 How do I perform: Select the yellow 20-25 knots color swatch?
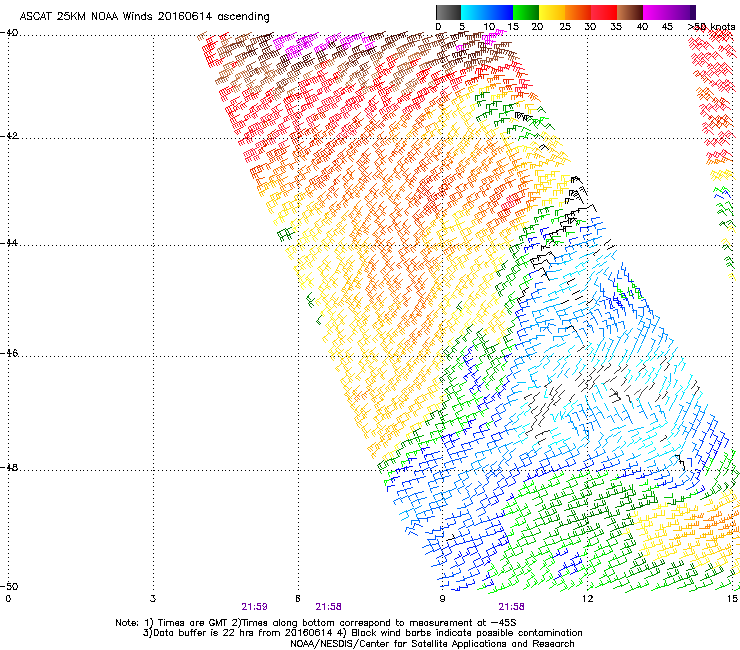click(x=552, y=12)
